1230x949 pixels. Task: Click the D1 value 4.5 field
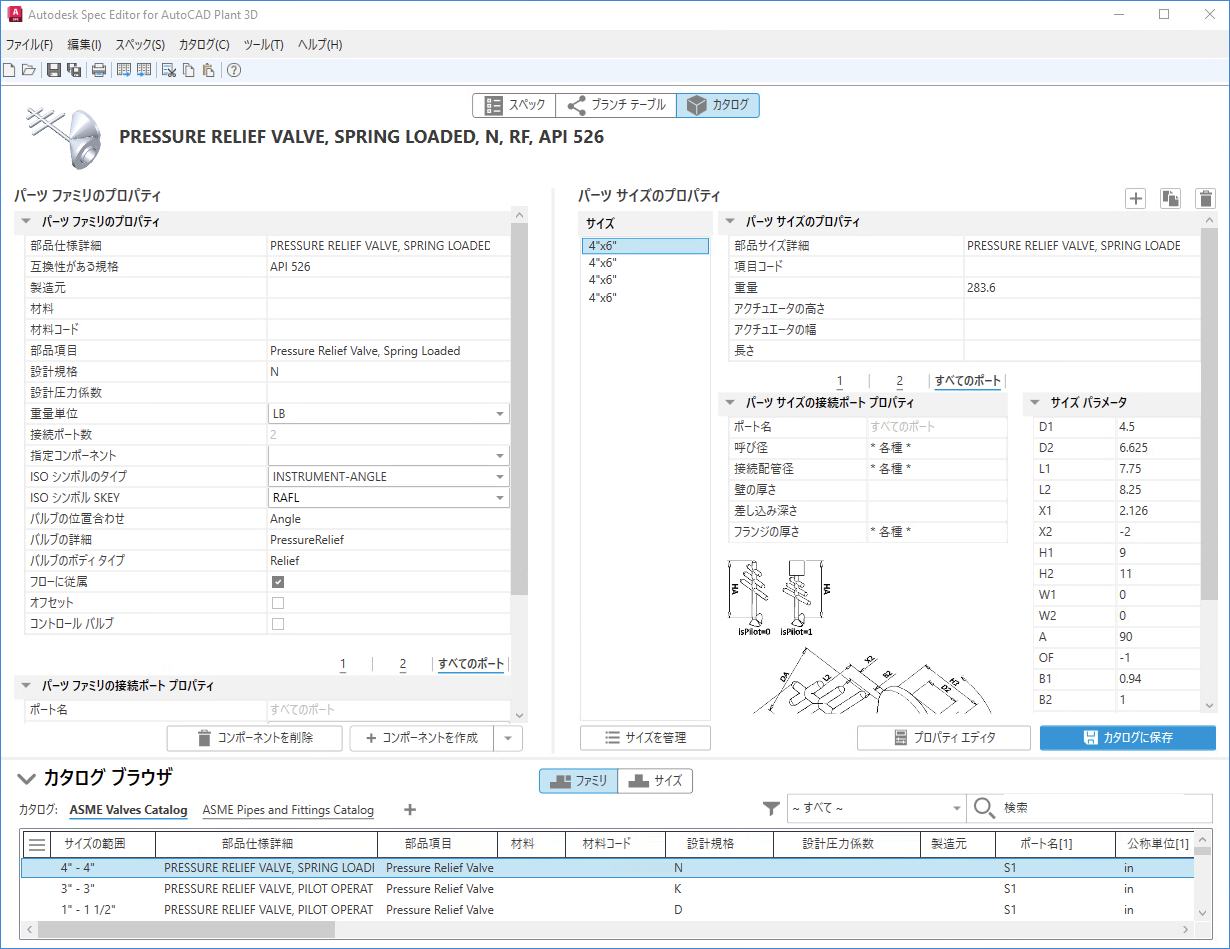tap(1158, 426)
